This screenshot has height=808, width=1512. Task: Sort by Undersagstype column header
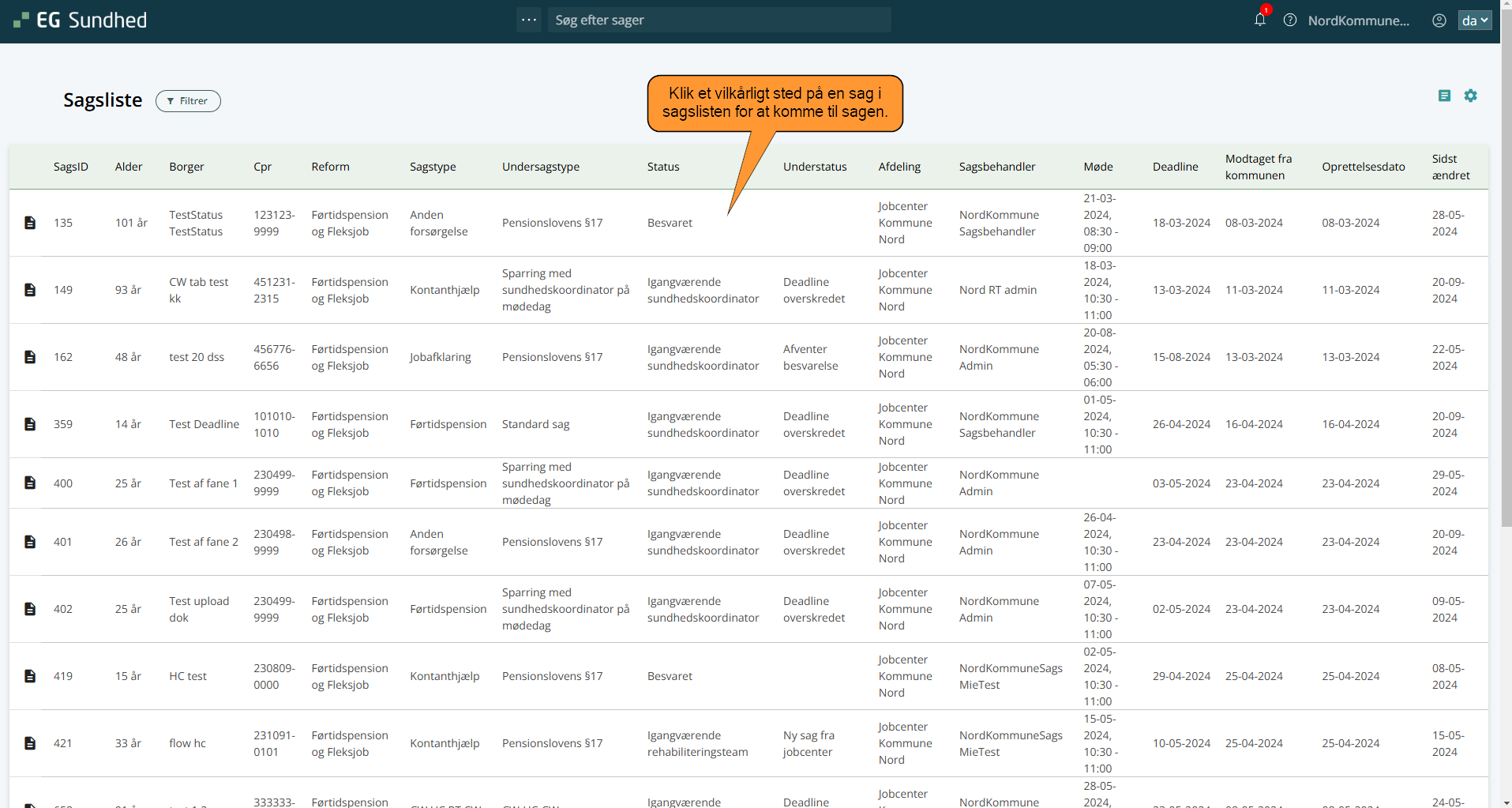click(541, 167)
